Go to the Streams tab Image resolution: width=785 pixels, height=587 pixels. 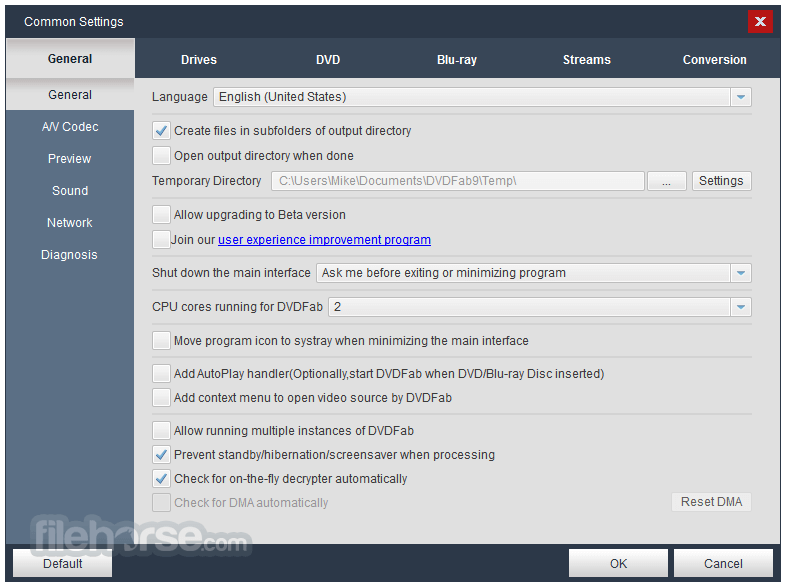(x=586, y=60)
